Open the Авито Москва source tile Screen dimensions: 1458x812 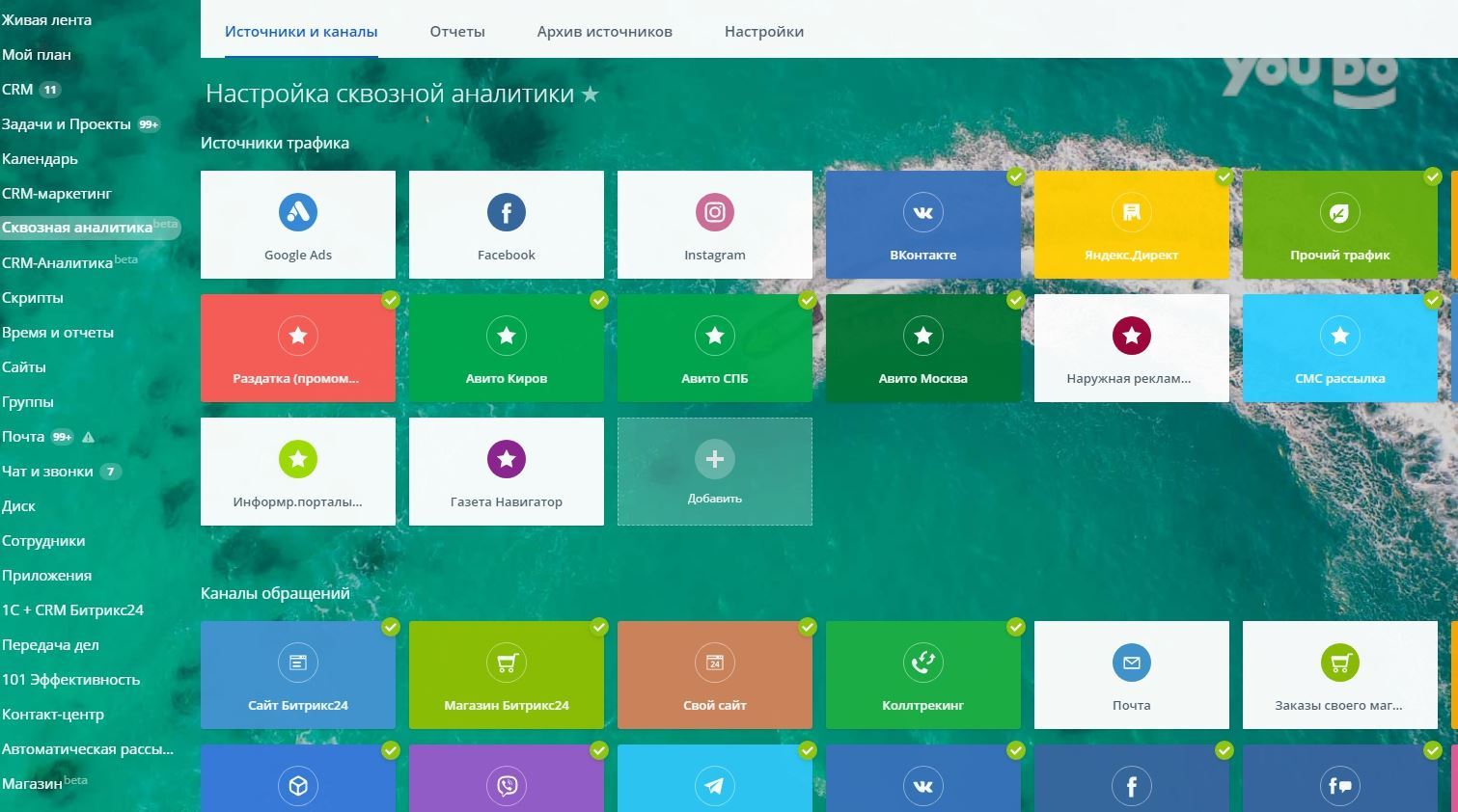pyautogui.click(x=923, y=348)
